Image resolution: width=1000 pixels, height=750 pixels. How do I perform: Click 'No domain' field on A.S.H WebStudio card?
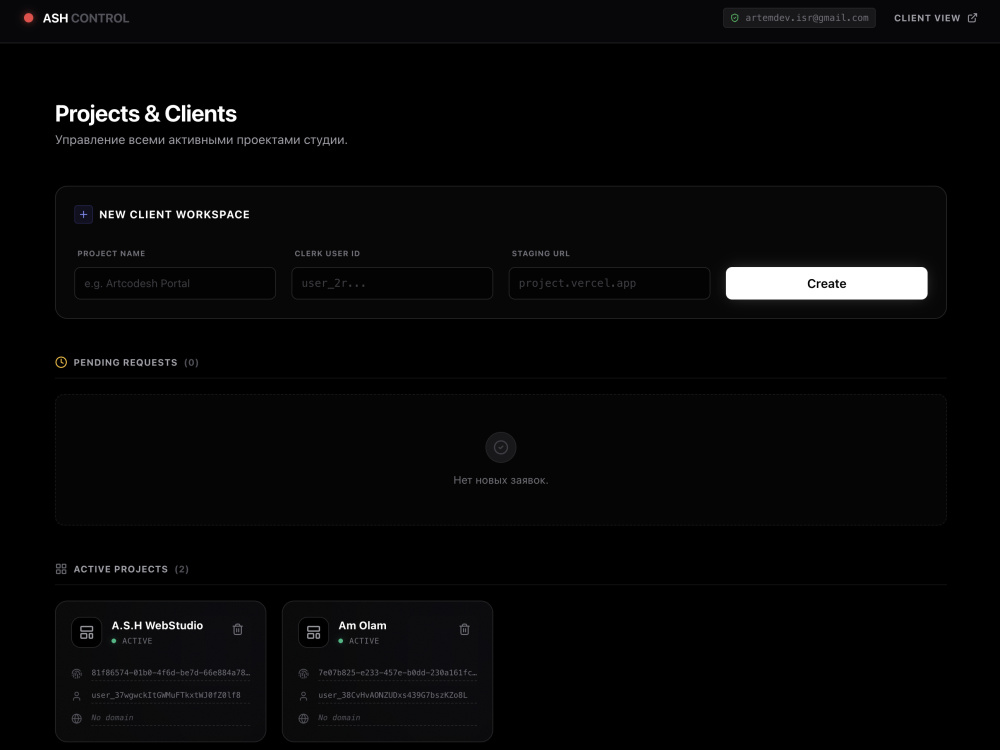170,718
